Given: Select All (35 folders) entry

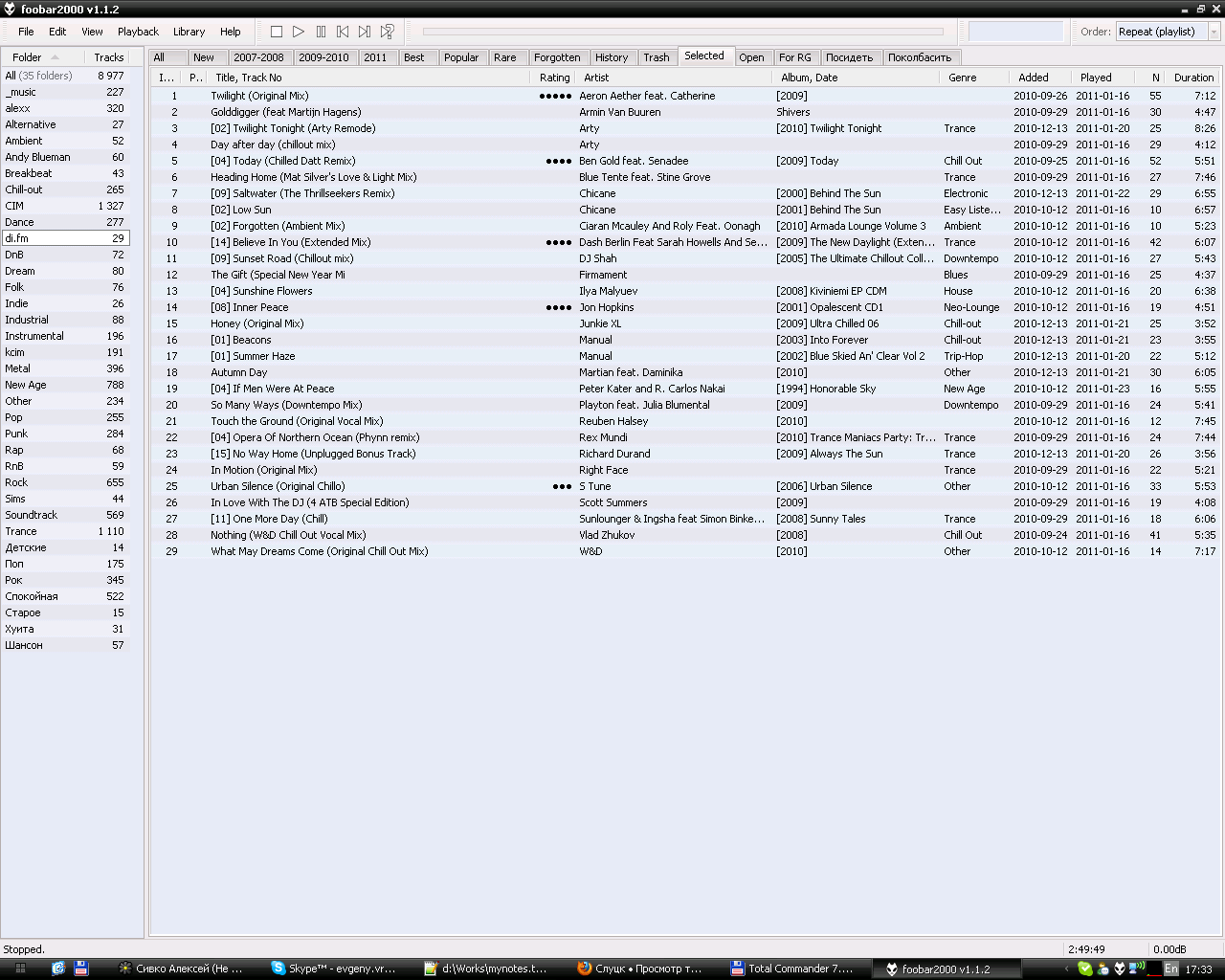Looking at the screenshot, I should pos(65,76).
